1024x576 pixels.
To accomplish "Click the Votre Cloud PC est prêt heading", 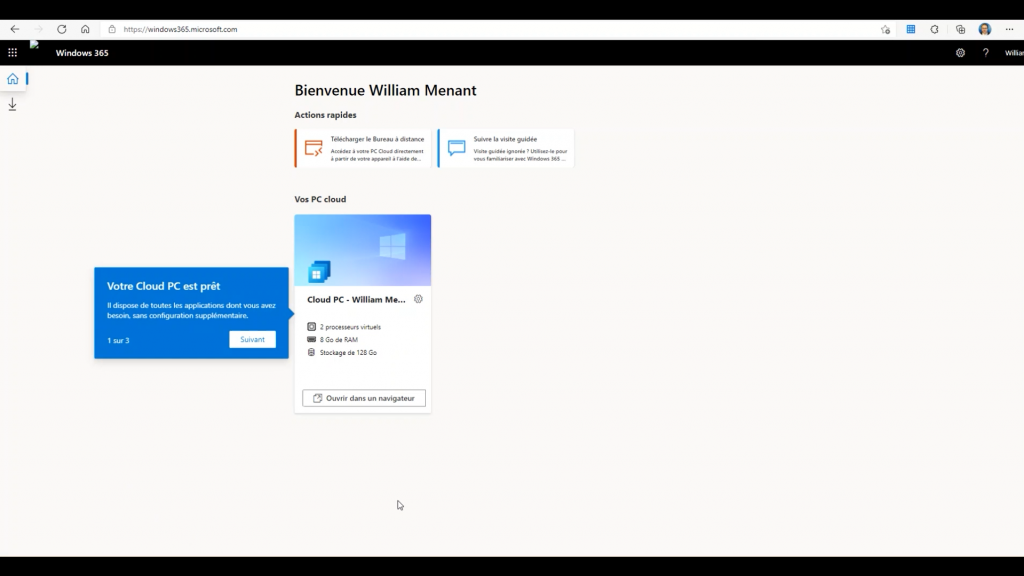I will coord(163,286).
